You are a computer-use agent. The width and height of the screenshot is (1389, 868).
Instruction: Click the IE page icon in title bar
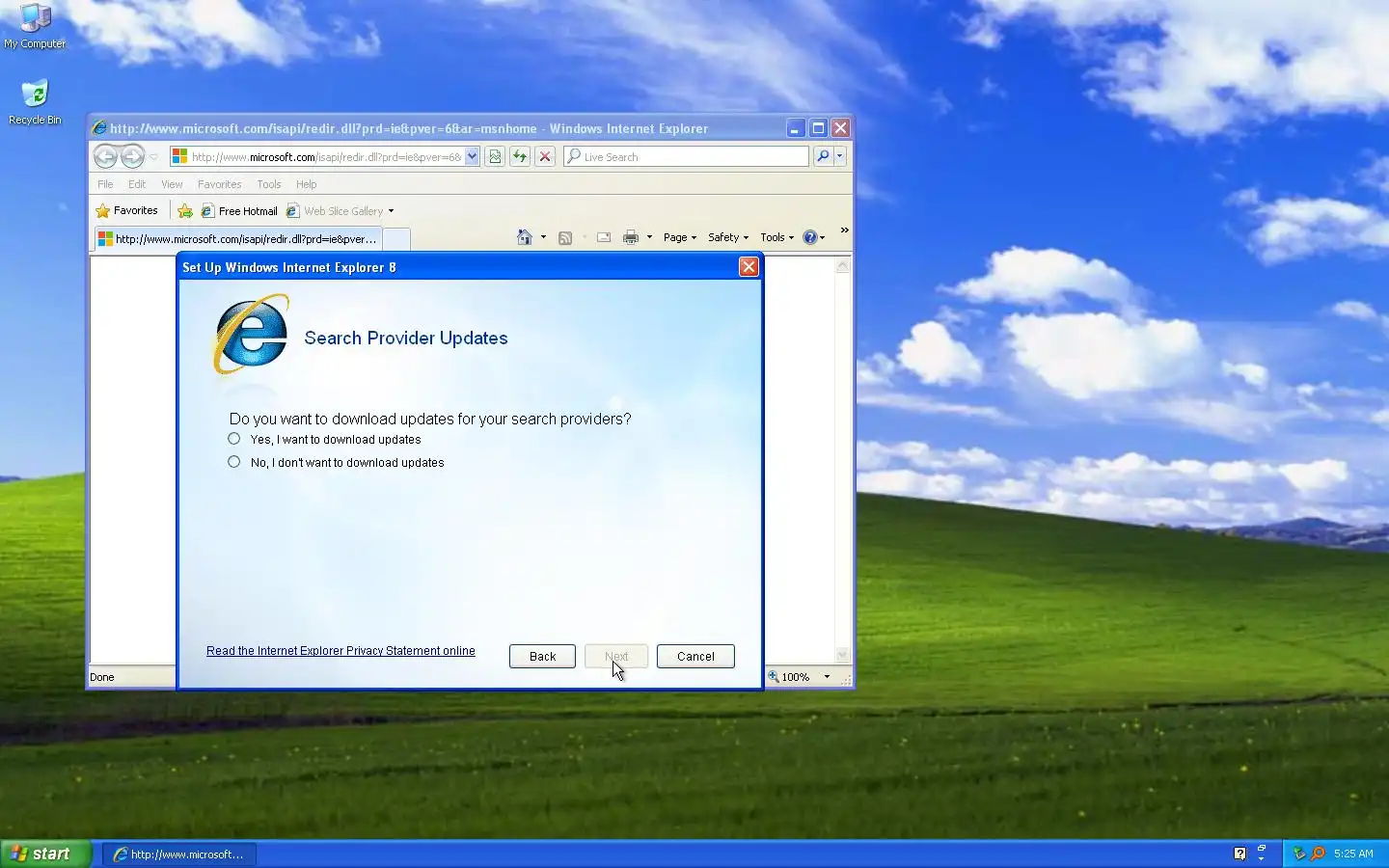click(x=98, y=128)
